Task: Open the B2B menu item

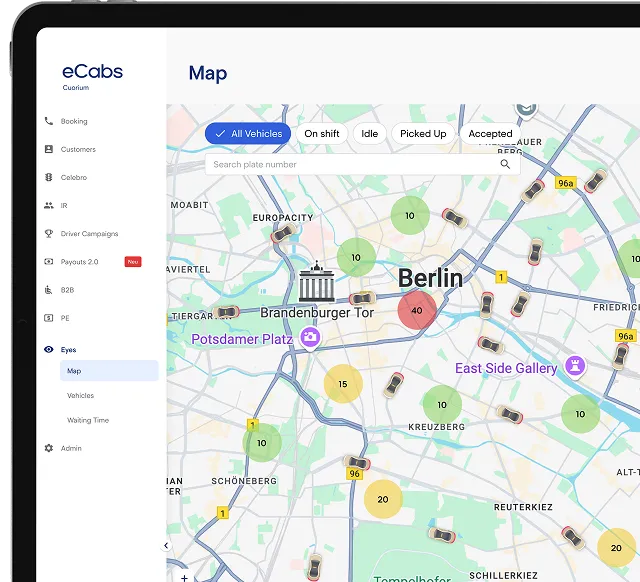Action: (x=67, y=290)
